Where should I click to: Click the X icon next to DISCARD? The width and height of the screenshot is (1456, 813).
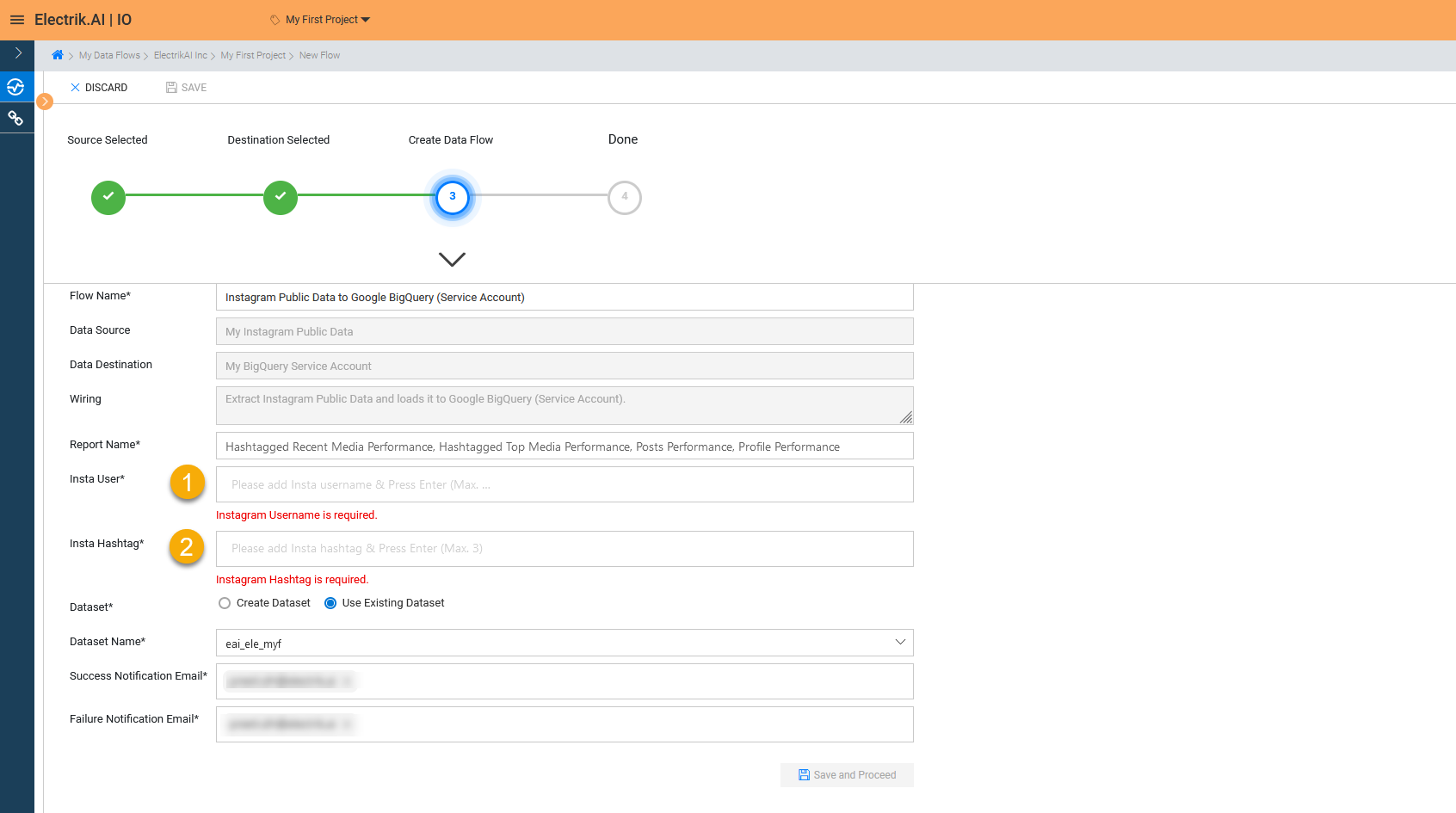[x=75, y=87]
